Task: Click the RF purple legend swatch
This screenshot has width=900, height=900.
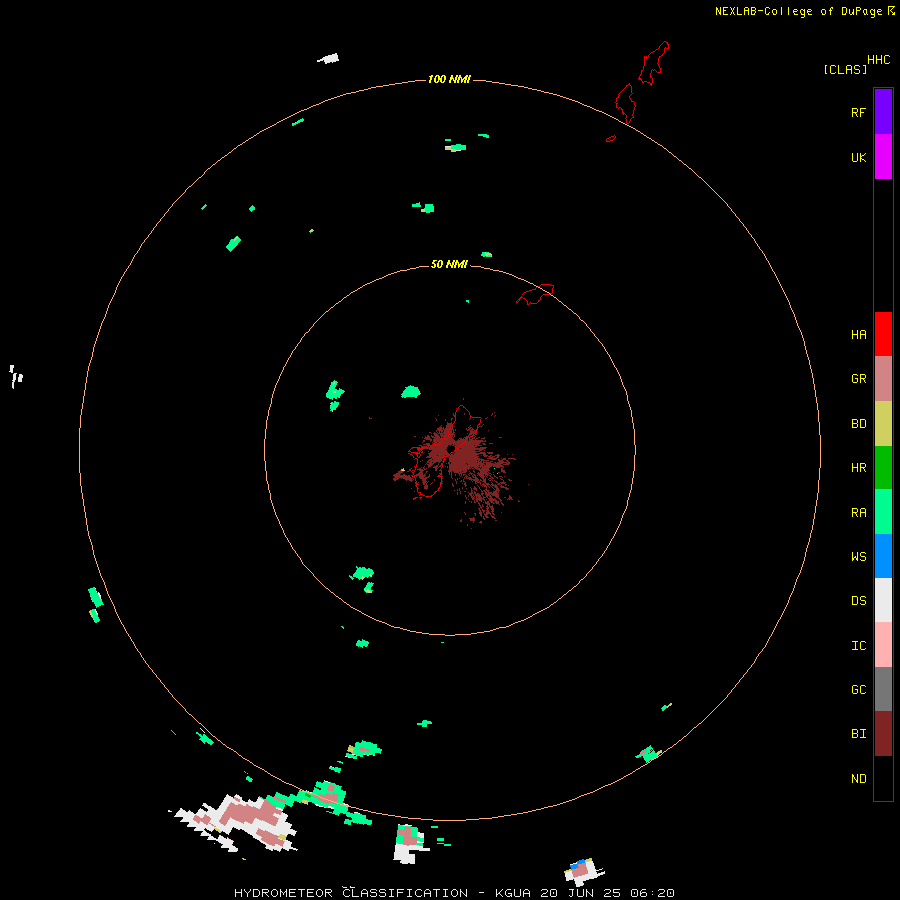Action: coord(883,112)
